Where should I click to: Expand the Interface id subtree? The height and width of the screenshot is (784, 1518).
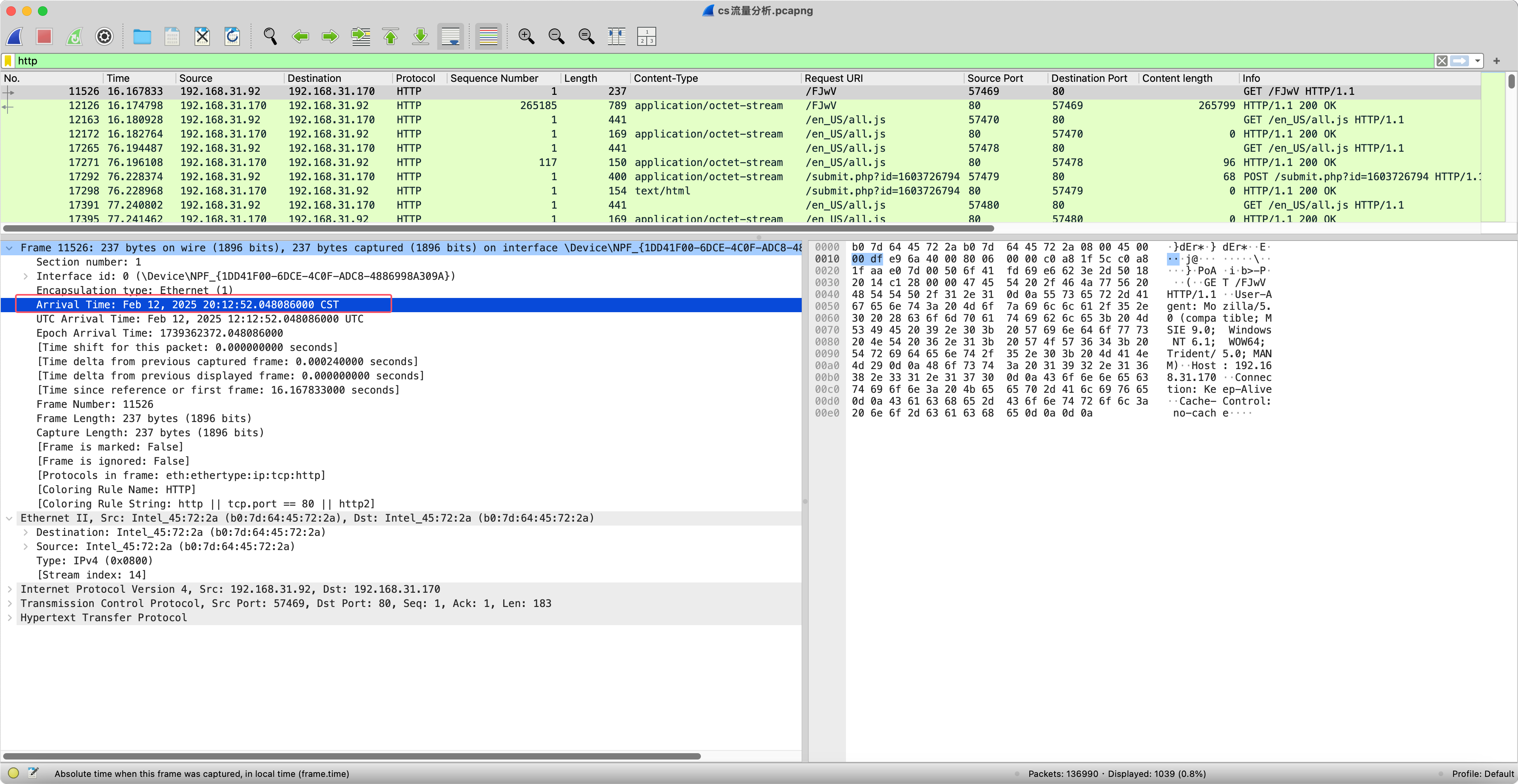pyautogui.click(x=25, y=276)
